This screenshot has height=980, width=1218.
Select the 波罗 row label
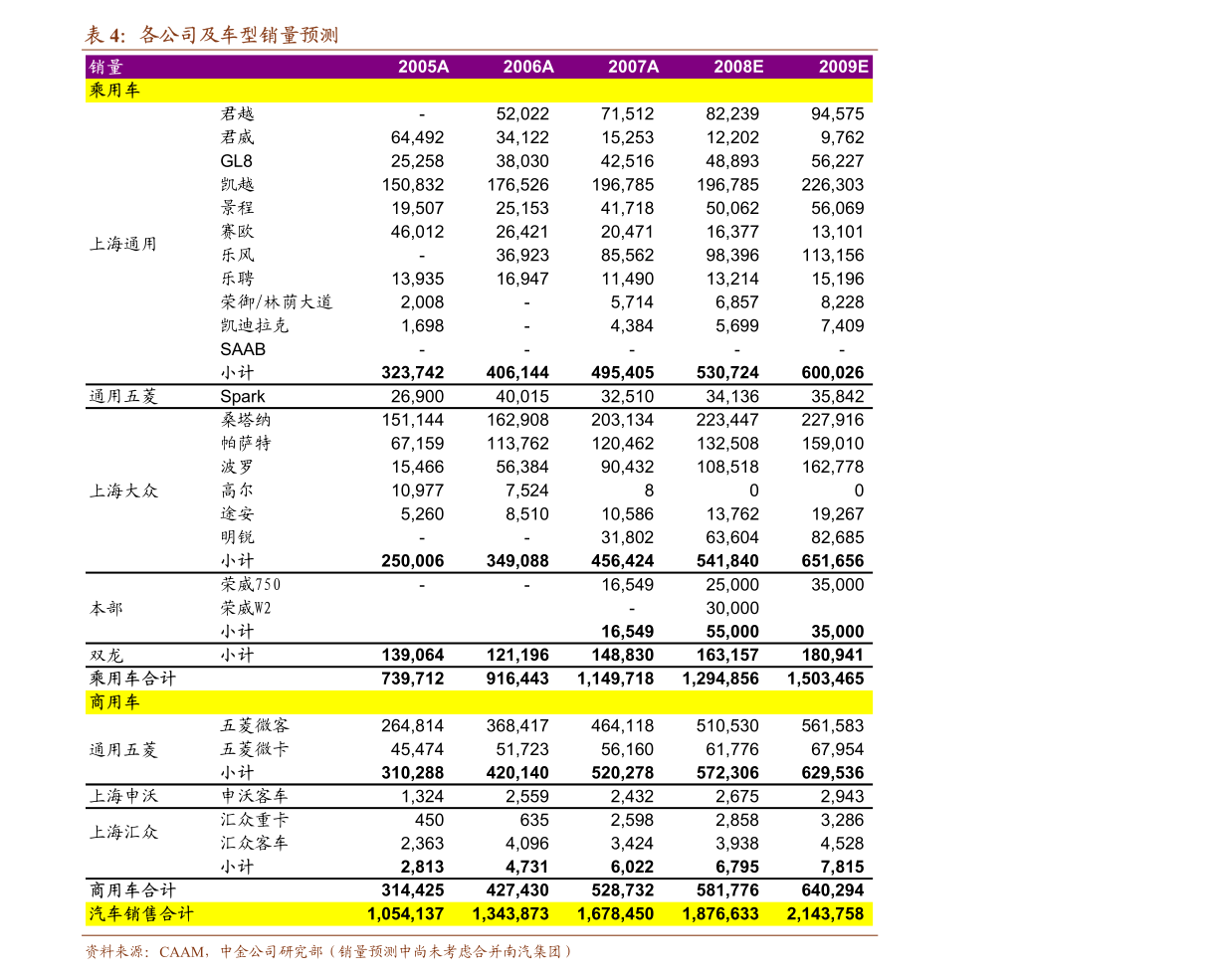pos(237,467)
